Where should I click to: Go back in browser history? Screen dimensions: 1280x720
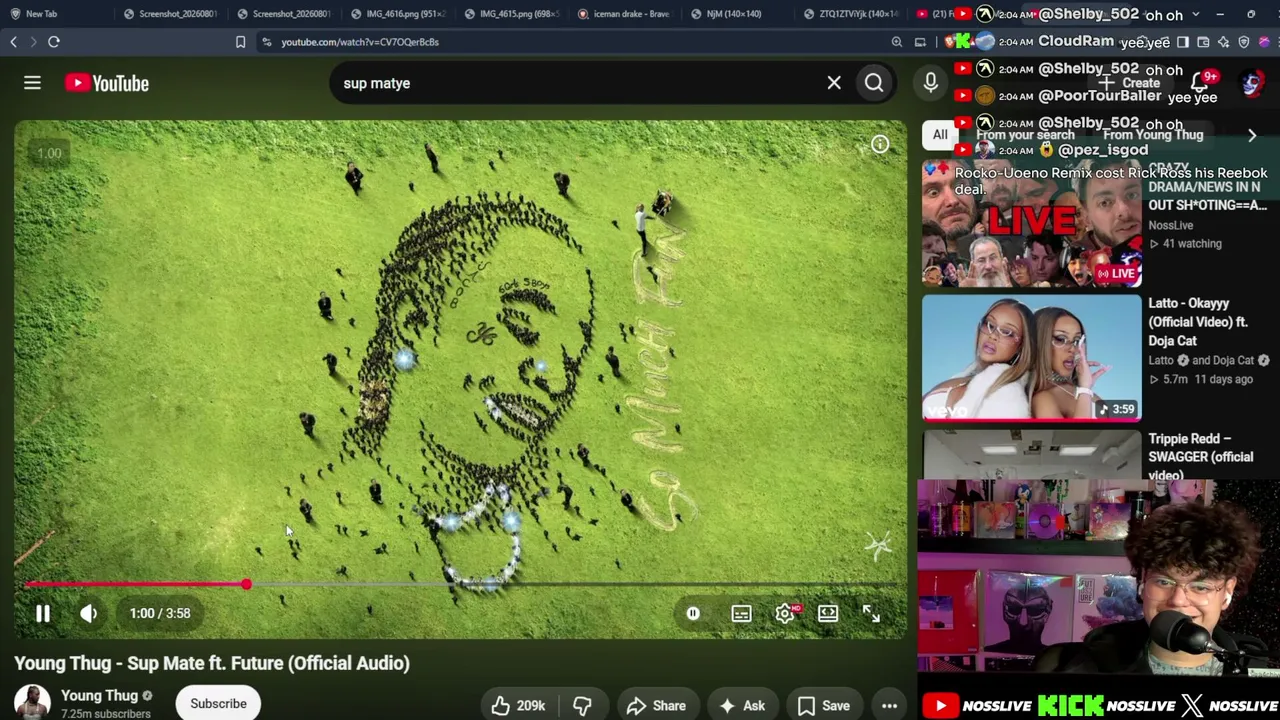[13, 42]
